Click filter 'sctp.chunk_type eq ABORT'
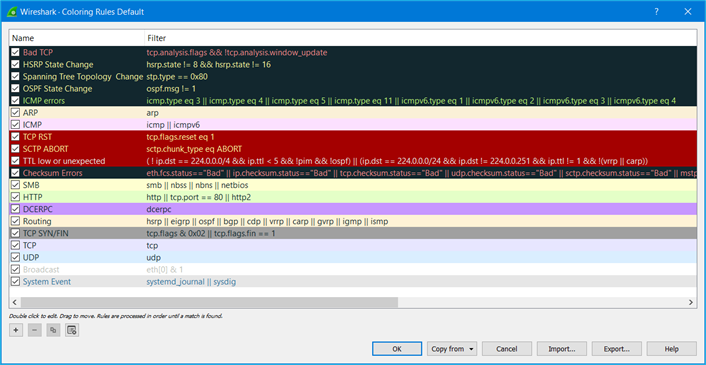 (x=194, y=149)
